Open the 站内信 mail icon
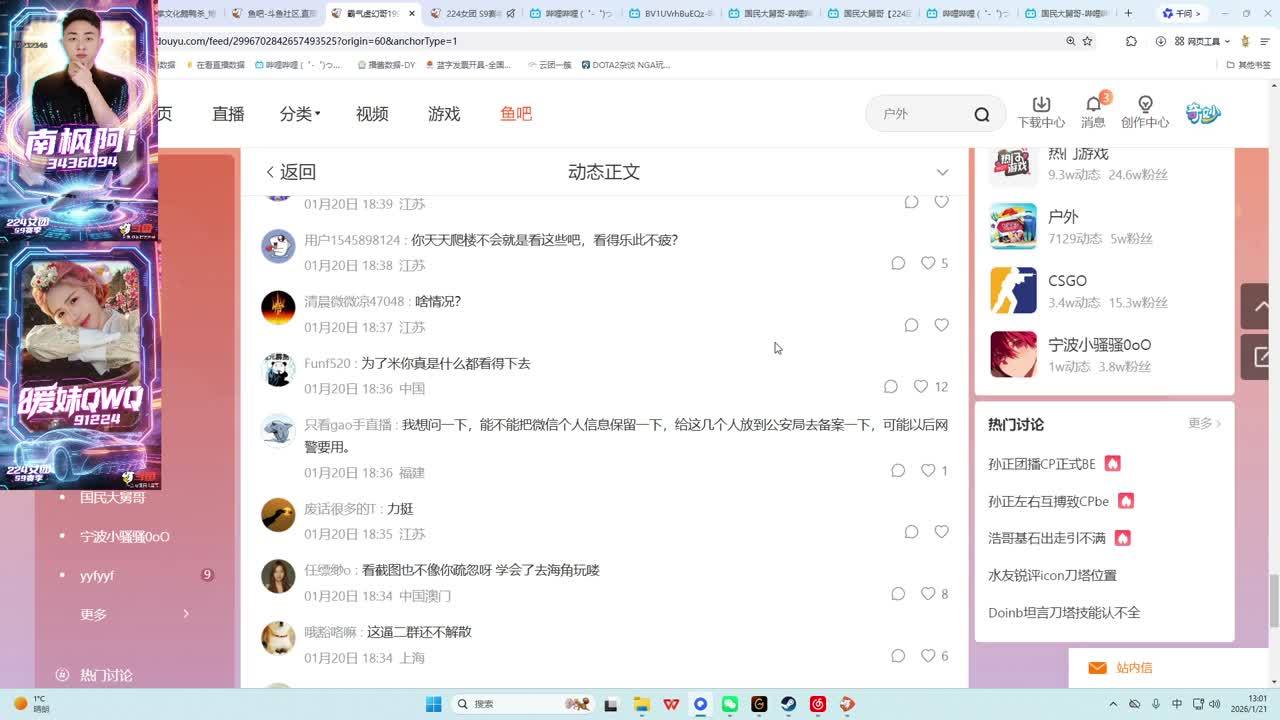 (x=1097, y=668)
